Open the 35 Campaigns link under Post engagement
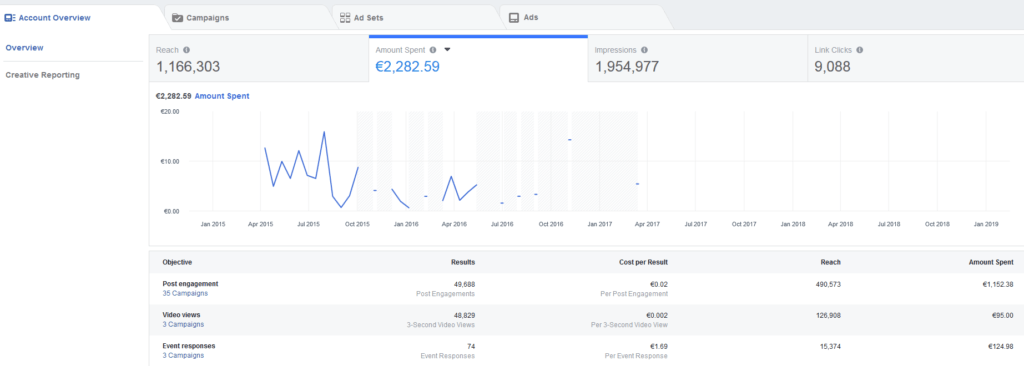Image resolution: width=1024 pixels, height=366 pixels. point(185,293)
